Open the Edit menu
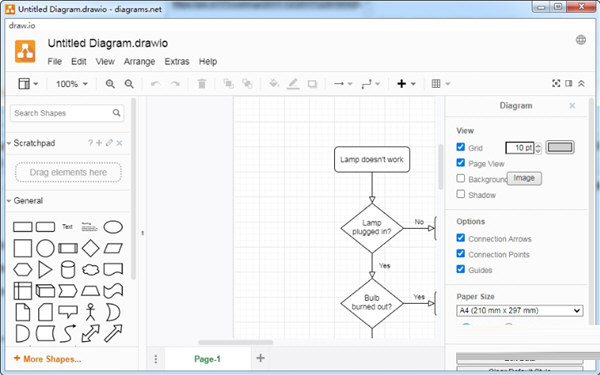Viewport: 600px width, 375px height. 78,62
